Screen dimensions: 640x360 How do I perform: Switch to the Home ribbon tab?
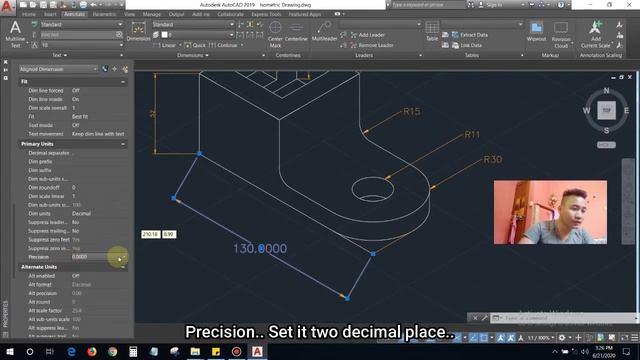pos(29,14)
